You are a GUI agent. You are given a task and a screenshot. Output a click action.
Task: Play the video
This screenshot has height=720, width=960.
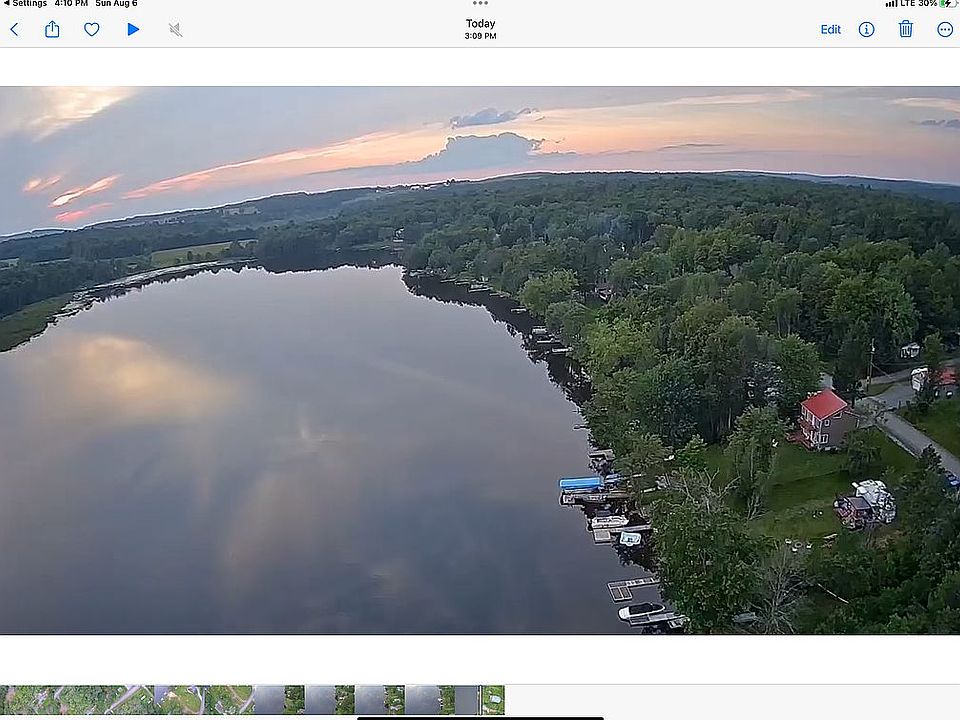133,30
